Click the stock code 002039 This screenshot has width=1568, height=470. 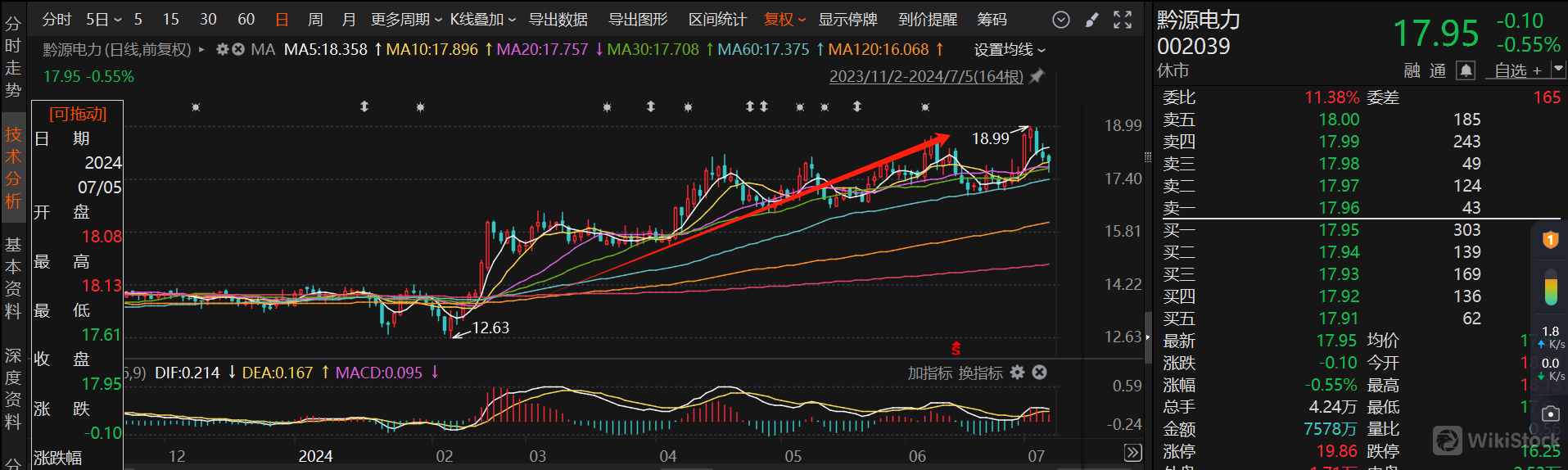pos(1193,47)
